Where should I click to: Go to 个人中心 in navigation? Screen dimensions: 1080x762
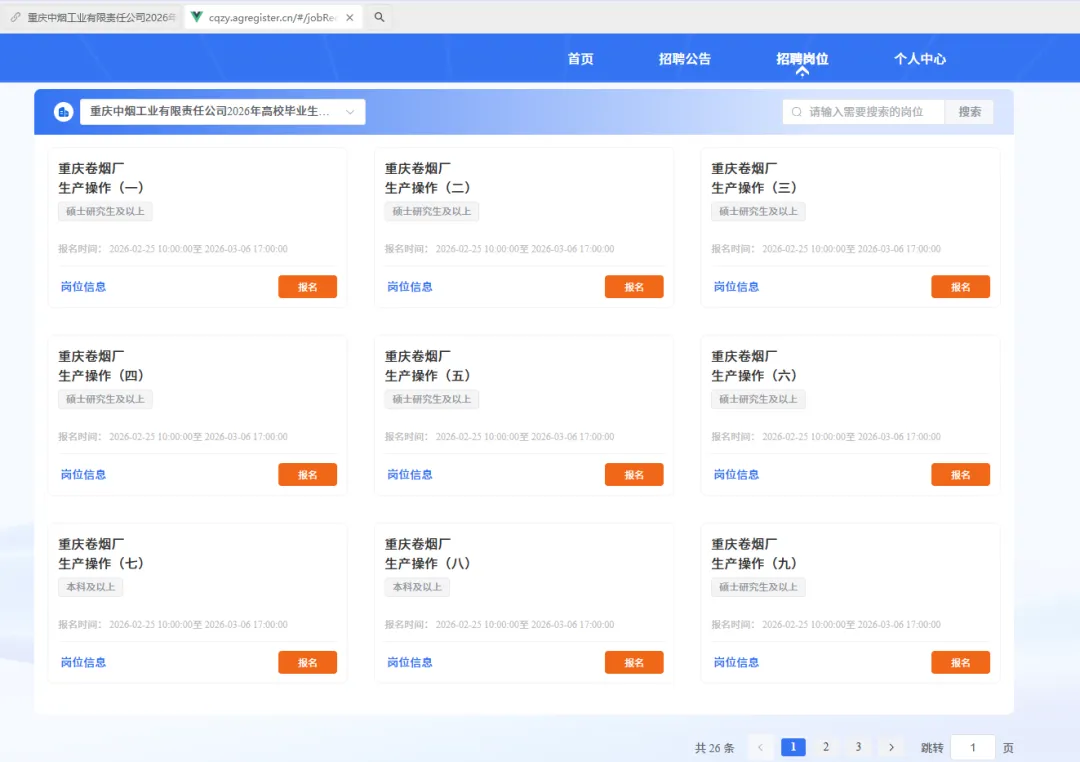click(920, 59)
